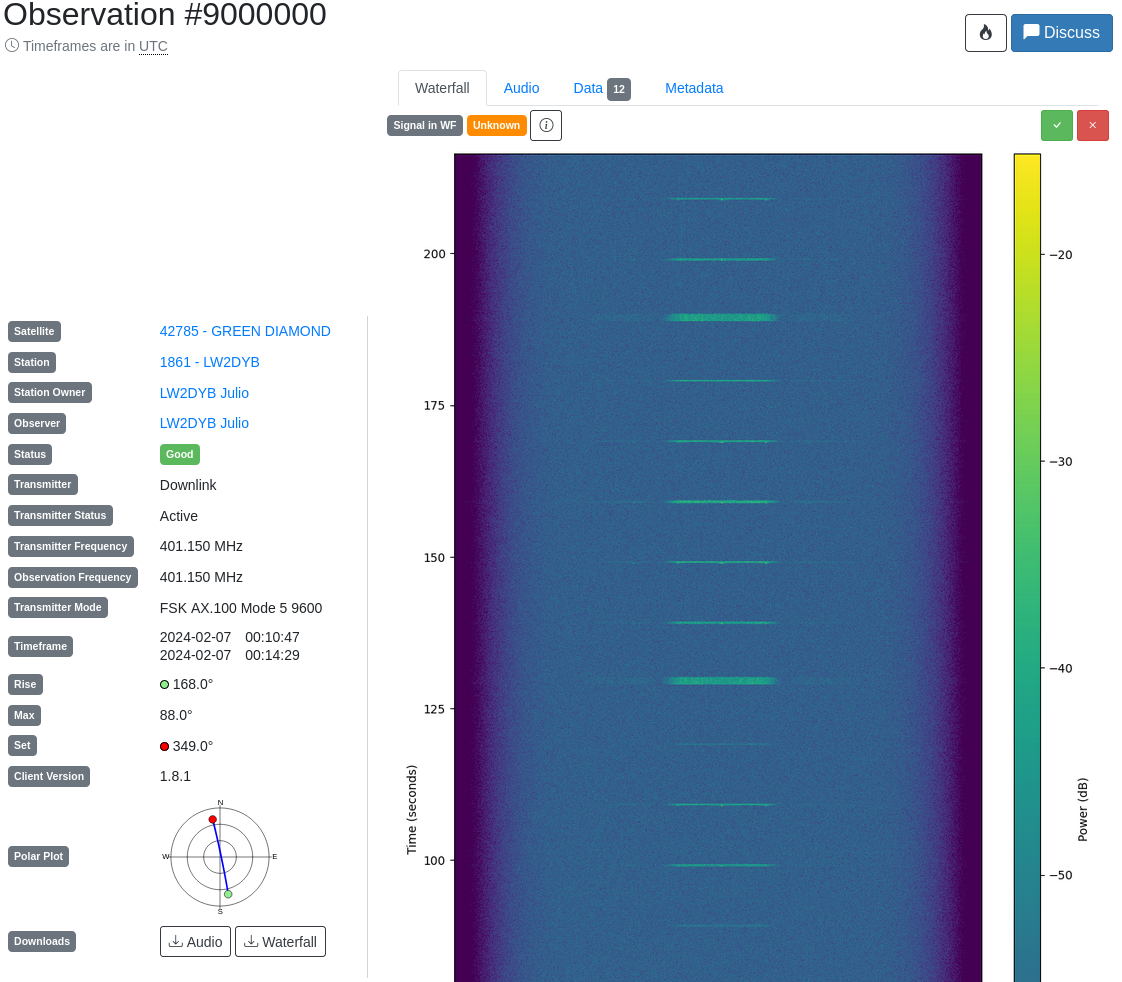Viewport: 1122px width, 982px height.
Task: Click the download icon on the Waterfall button
Action: click(x=250, y=941)
